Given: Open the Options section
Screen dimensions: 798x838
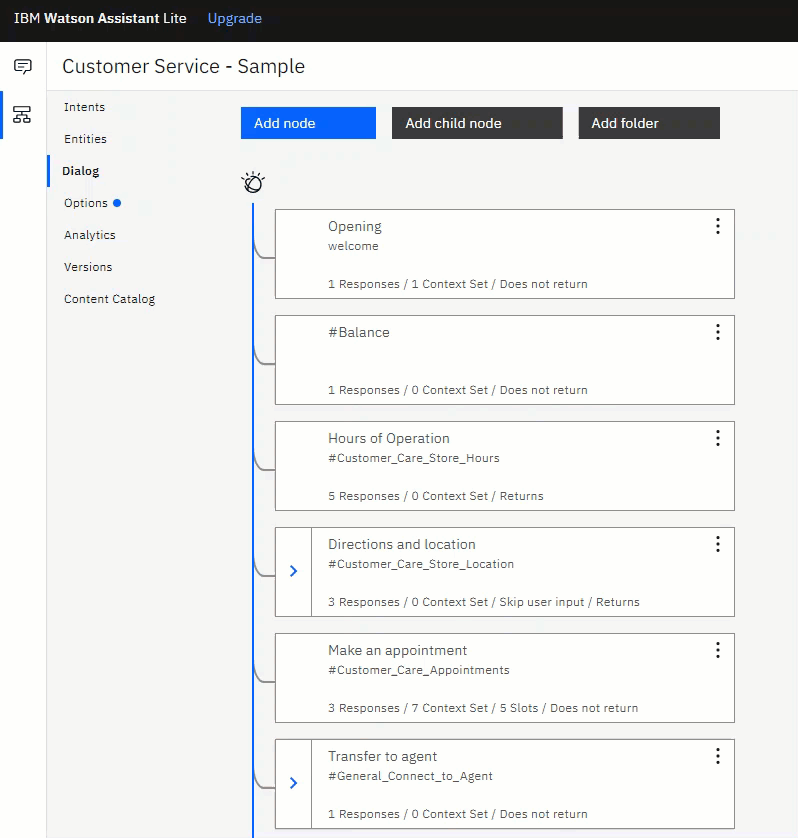Looking at the screenshot, I should [86, 203].
